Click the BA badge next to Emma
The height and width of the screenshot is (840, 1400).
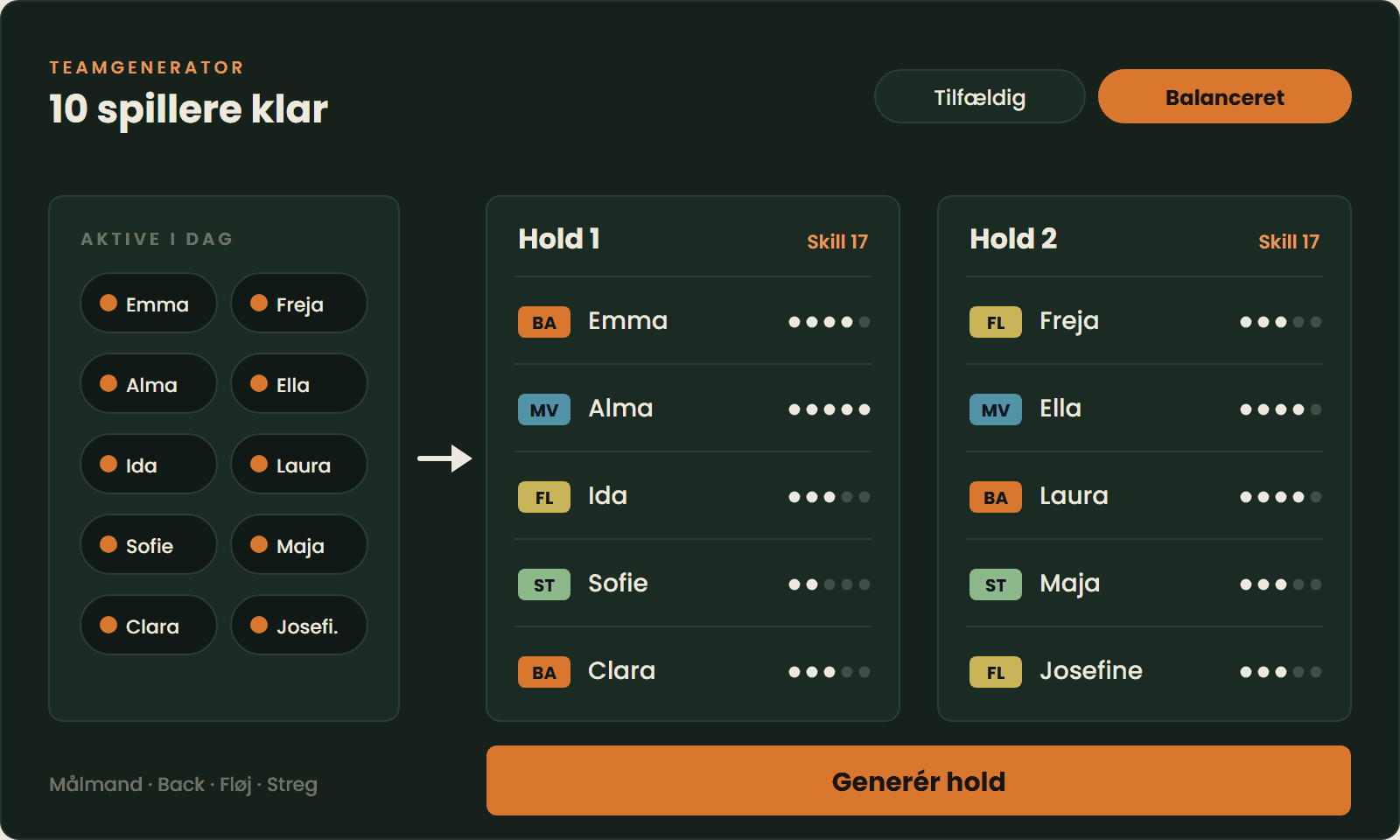(x=544, y=322)
